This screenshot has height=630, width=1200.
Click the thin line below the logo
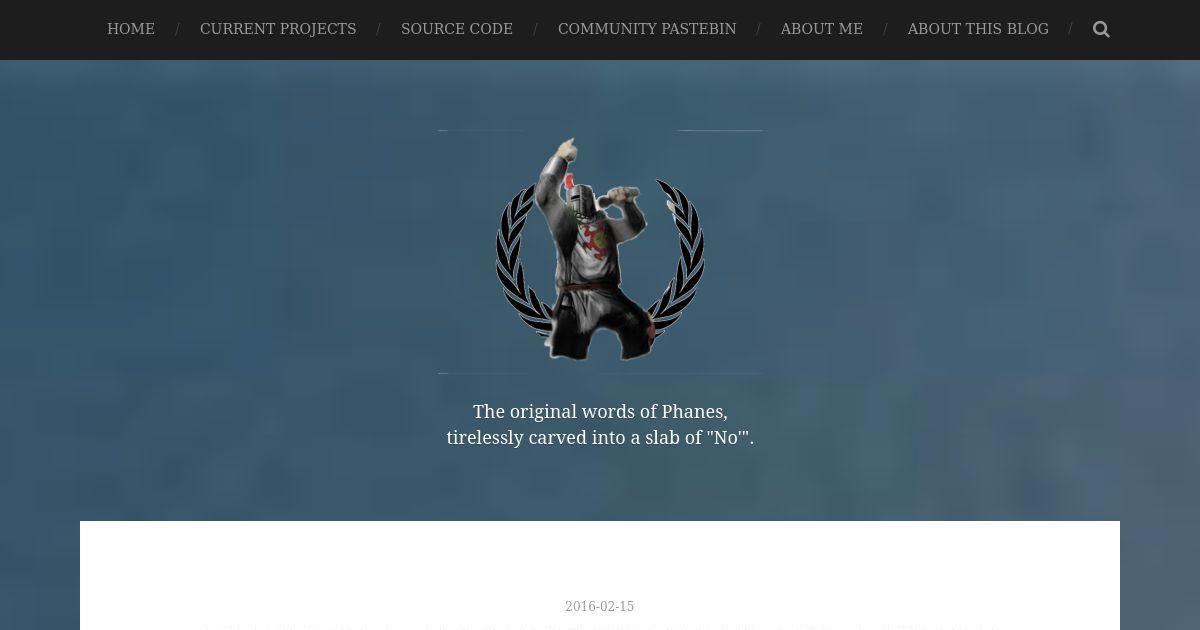pos(600,373)
